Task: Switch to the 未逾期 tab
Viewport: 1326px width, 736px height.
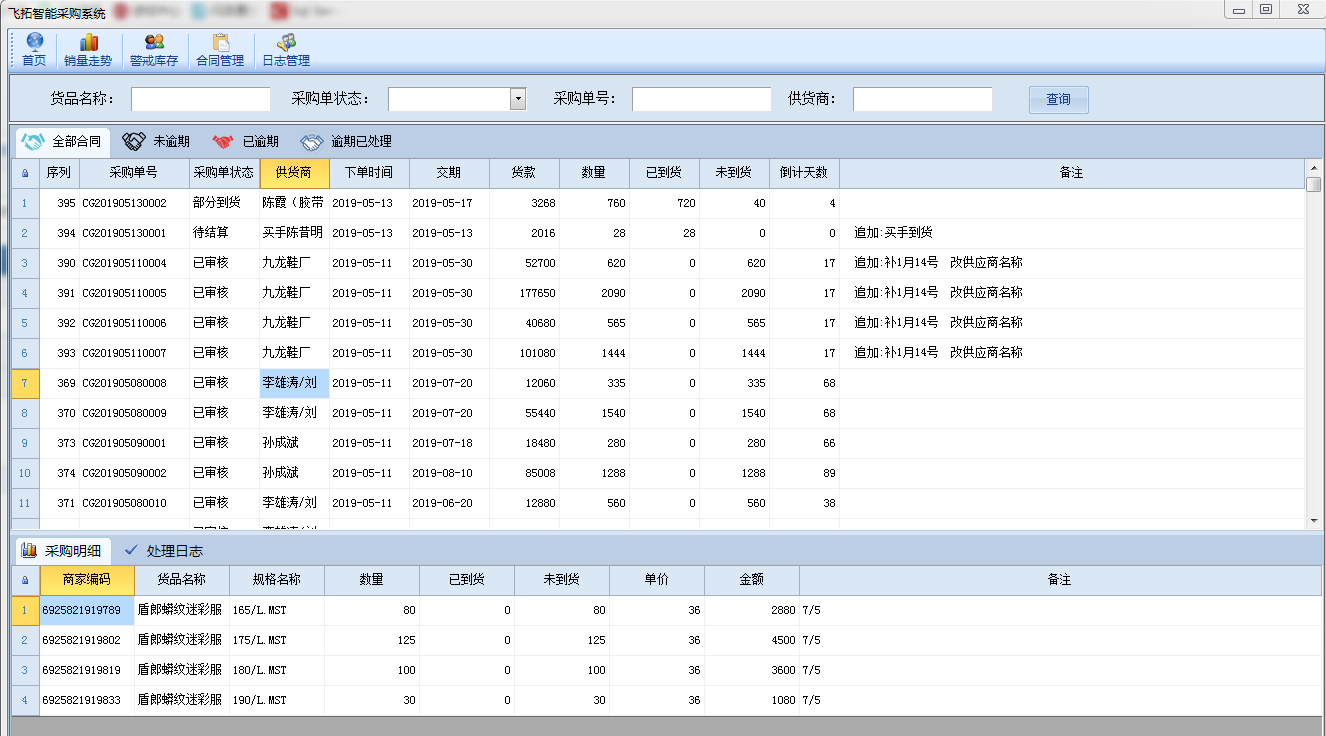Action: 156,142
